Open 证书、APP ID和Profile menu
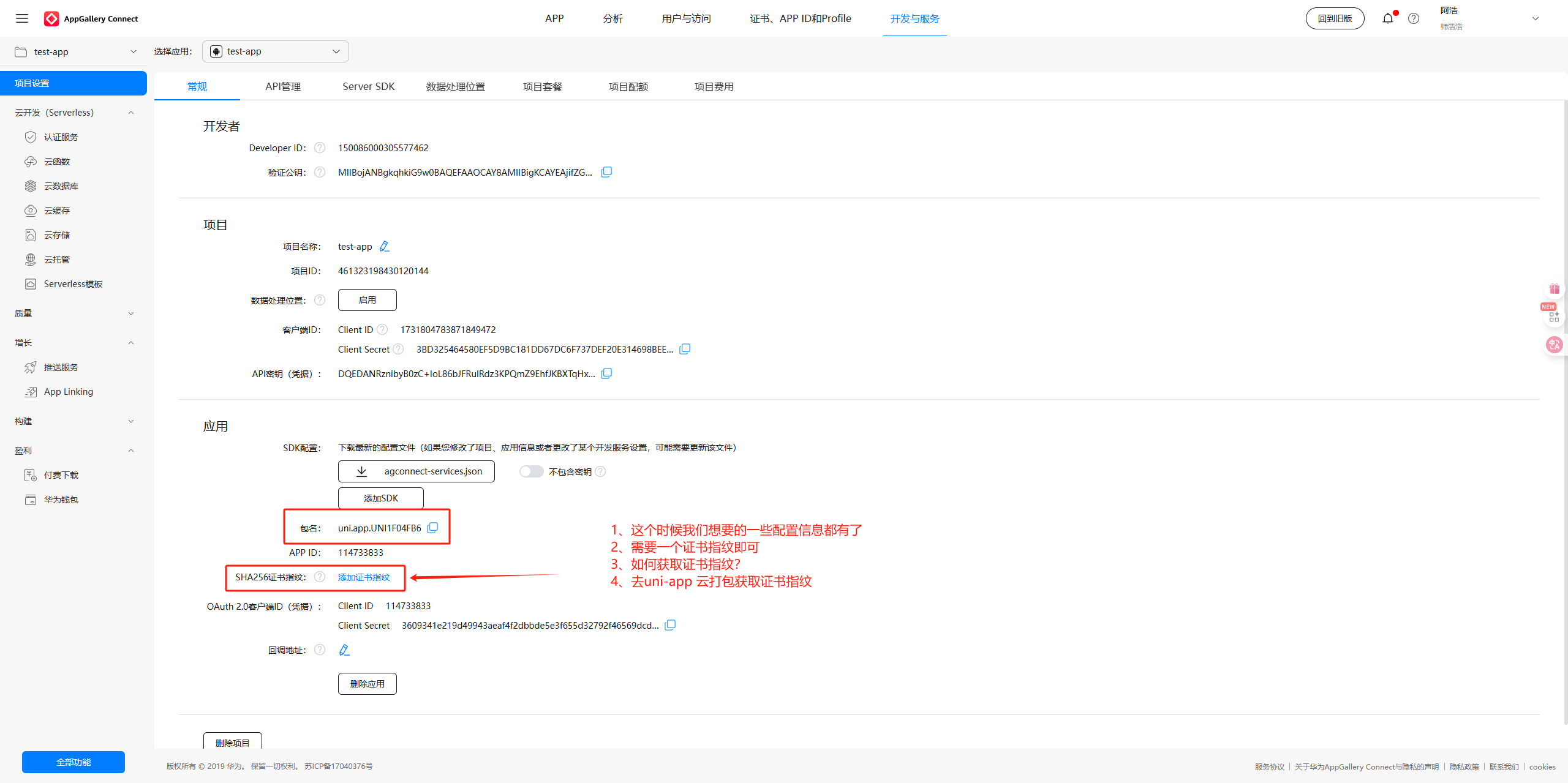The image size is (1568, 783). pos(801,18)
